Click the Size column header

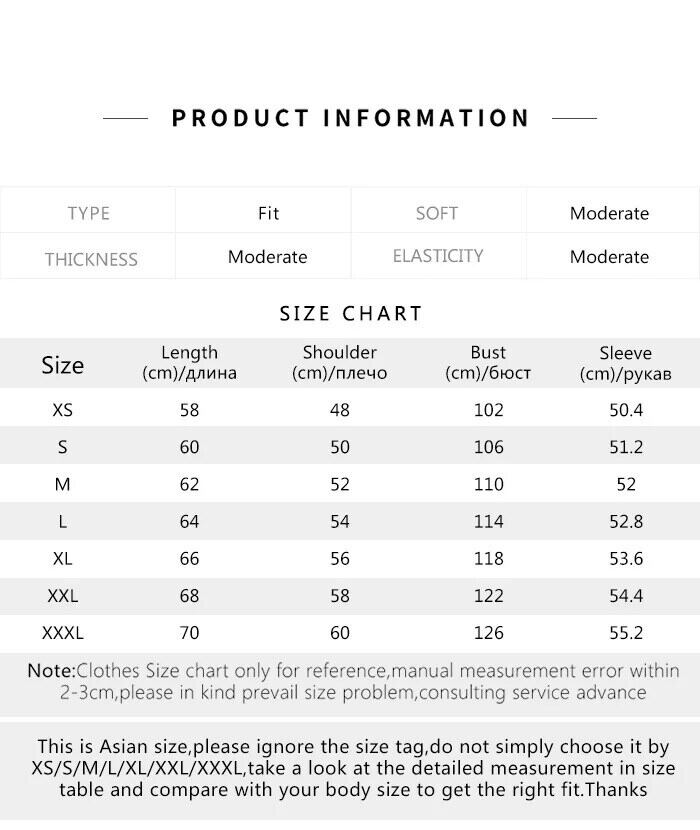pyautogui.click(x=62, y=365)
